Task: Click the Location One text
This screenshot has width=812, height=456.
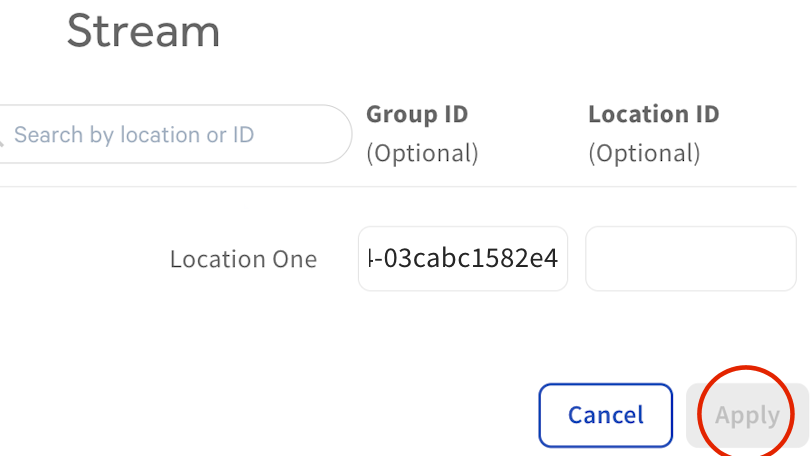Action: coord(243,260)
